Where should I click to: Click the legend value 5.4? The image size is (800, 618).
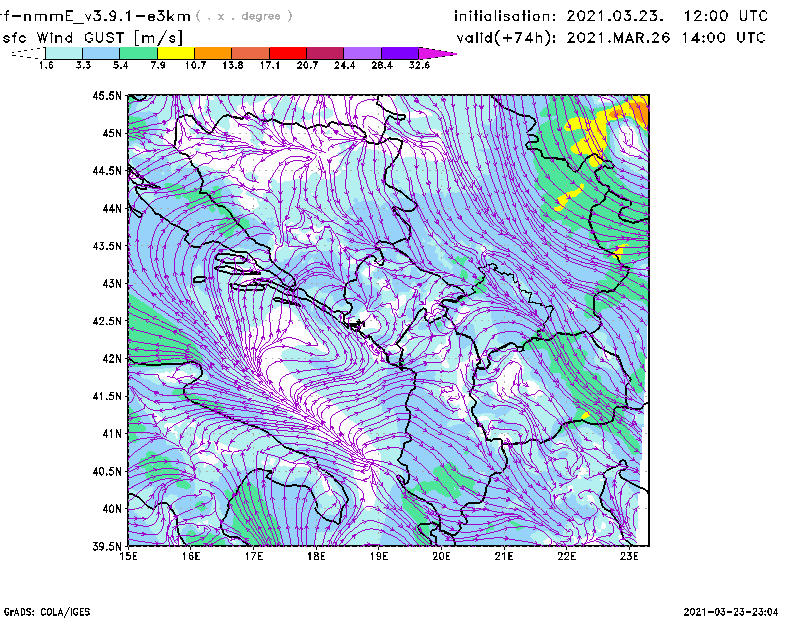click(120, 65)
